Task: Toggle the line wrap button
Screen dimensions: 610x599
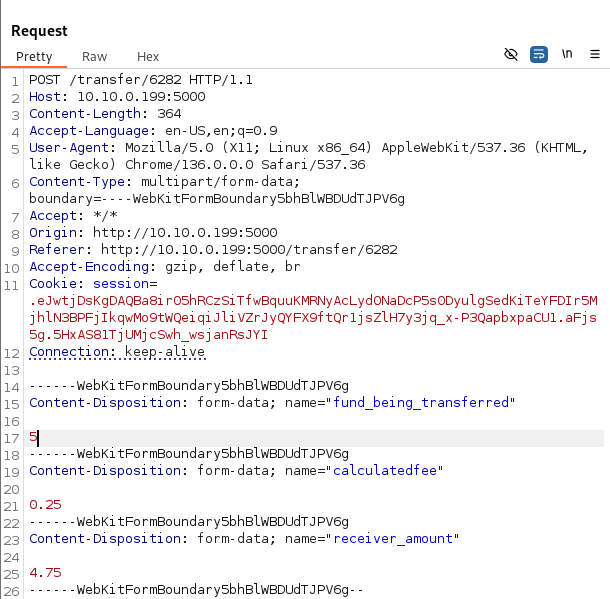Action: [x=539, y=54]
